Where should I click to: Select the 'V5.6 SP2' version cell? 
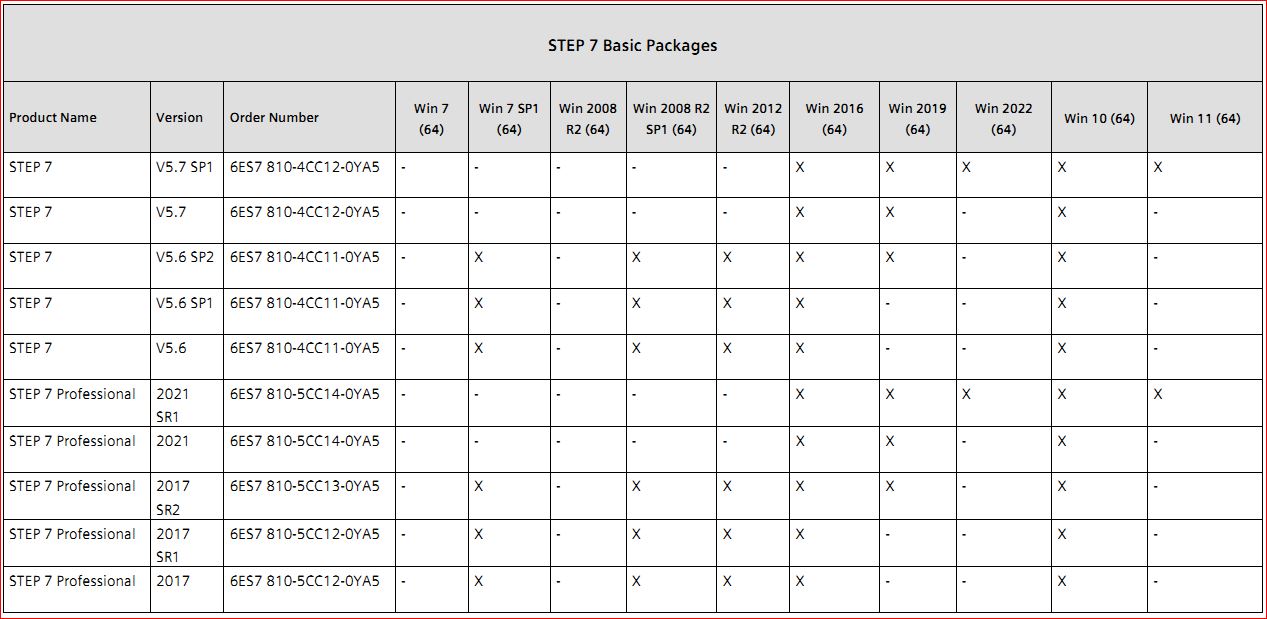184,257
